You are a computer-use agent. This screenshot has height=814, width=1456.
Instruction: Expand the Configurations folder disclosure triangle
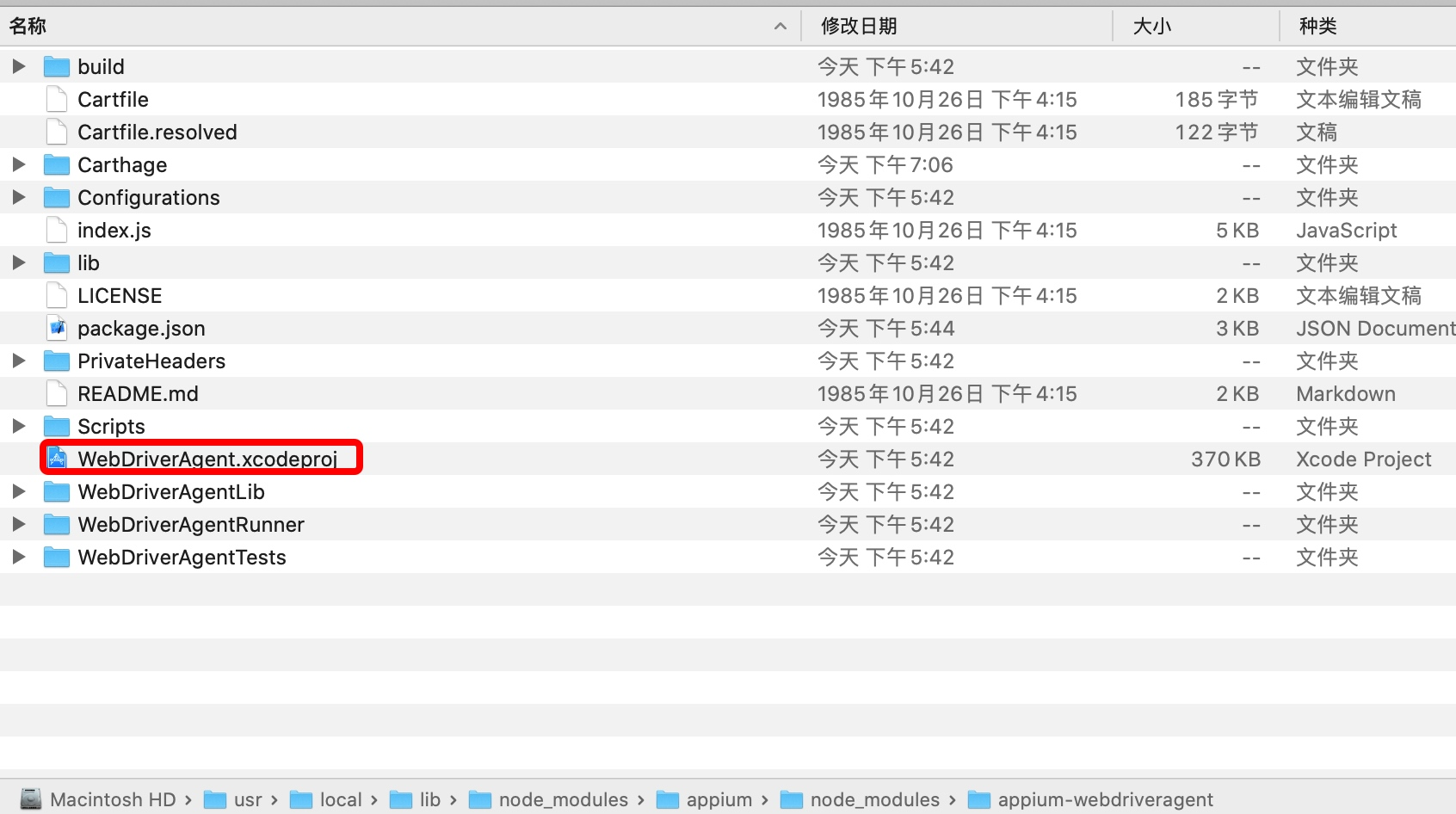[19, 197]
